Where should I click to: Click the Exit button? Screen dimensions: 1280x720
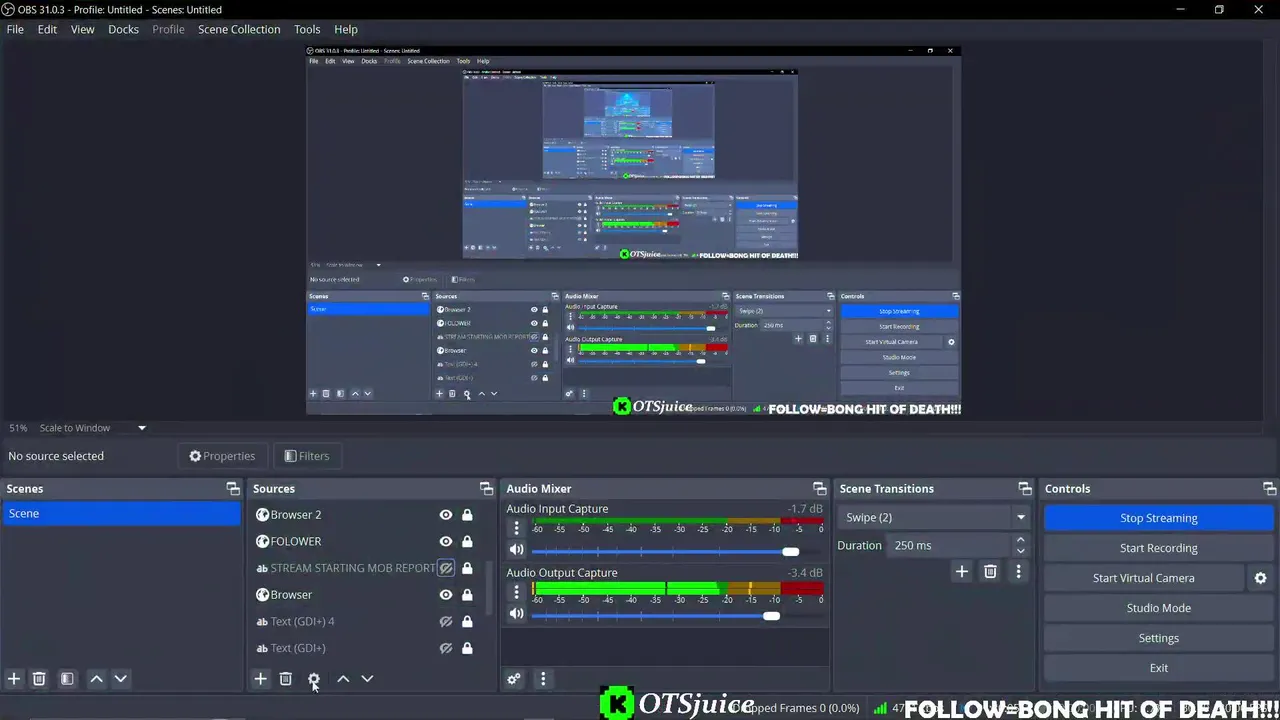[x=1158, y=668]
